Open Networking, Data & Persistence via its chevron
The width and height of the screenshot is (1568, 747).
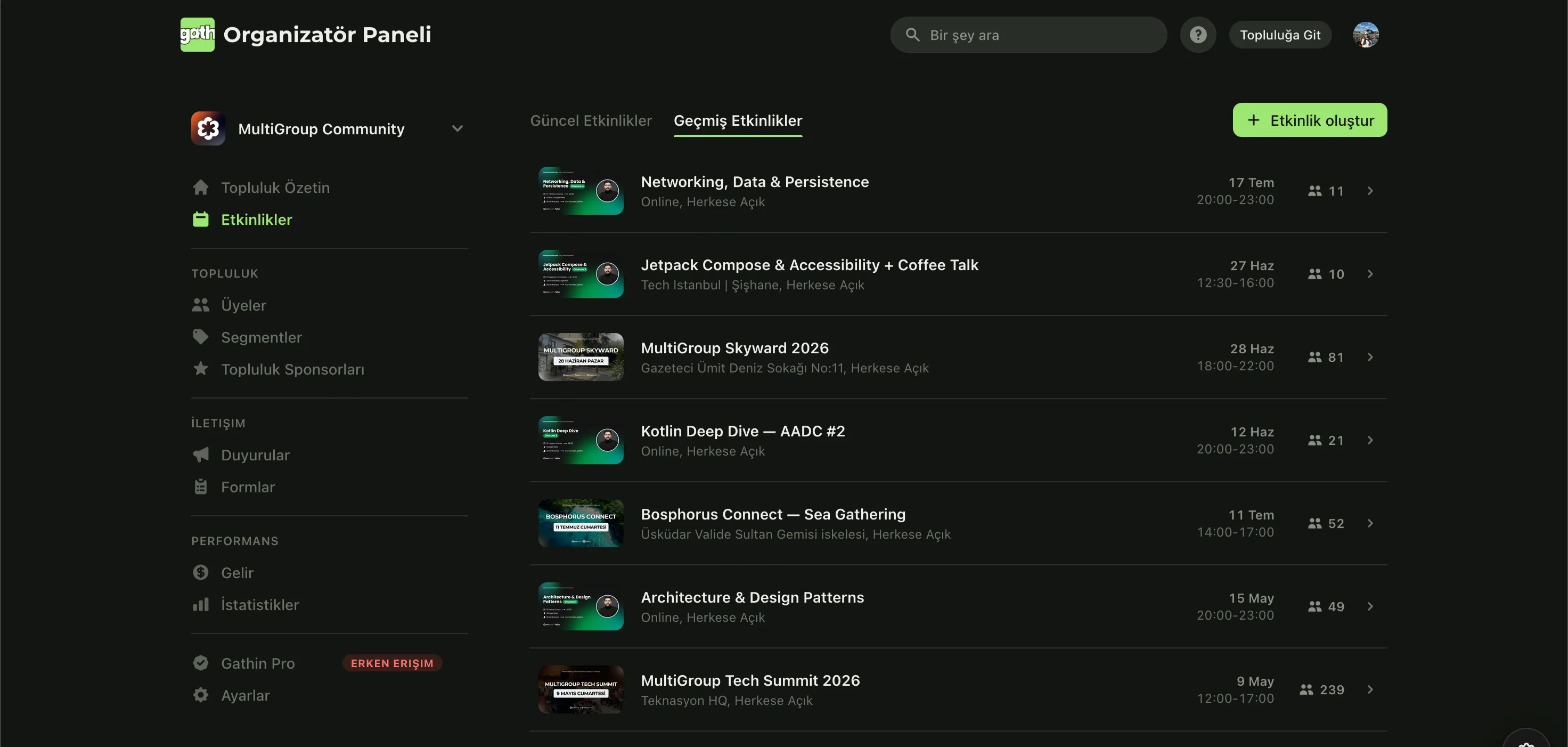[1370, 191]
